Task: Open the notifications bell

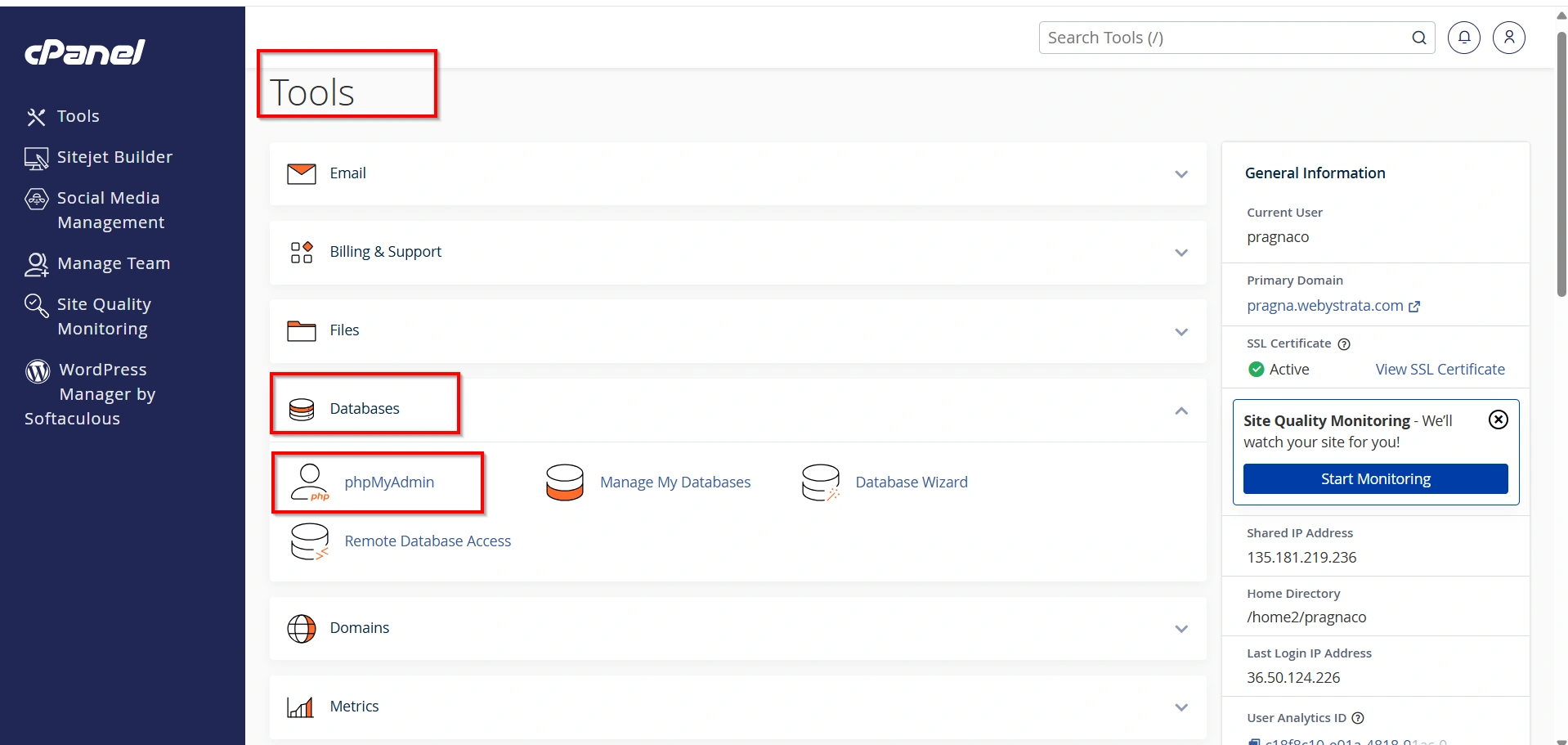Action: tap(1464, 38)
